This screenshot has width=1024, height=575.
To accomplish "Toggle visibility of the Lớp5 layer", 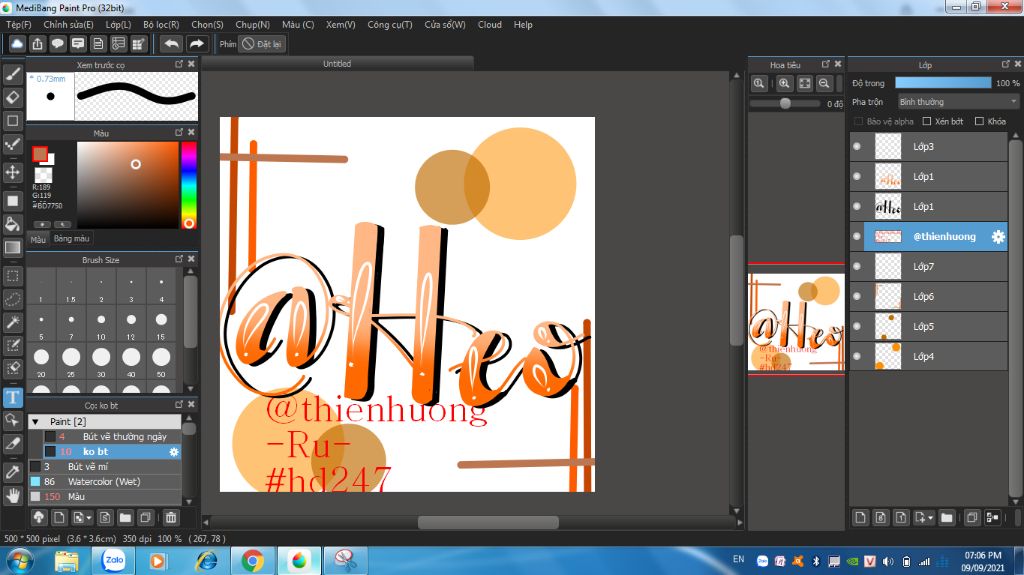I will point(857,327).
